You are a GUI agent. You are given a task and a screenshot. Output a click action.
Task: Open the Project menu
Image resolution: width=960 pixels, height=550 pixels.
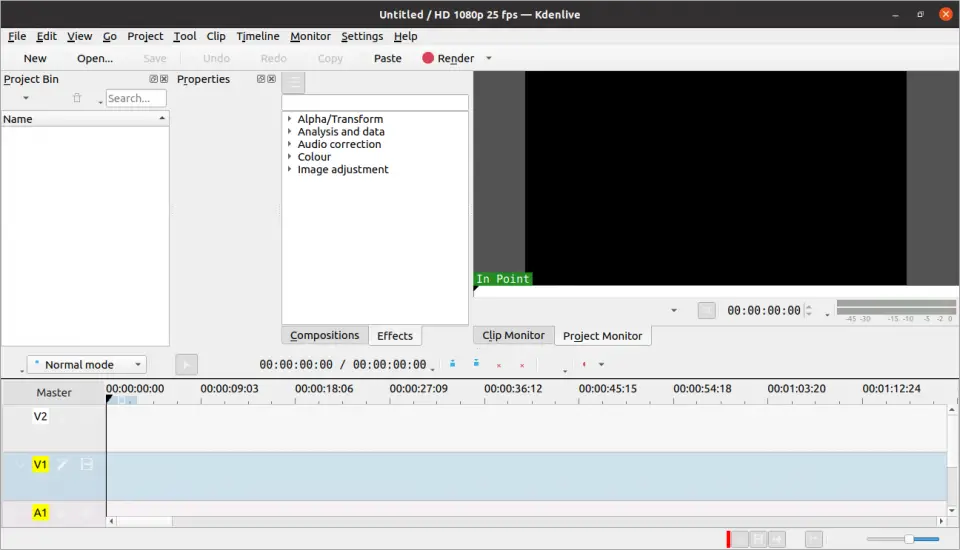[x=145, y=36]
